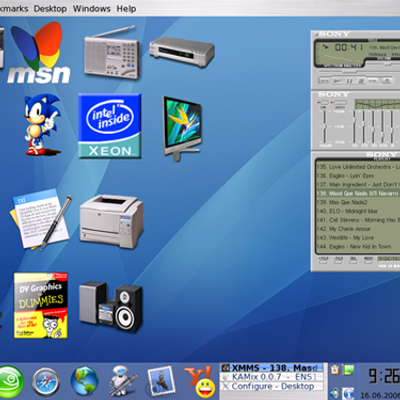This screenshot has height=400, width=400.
Task: Select playlist track 141 Cat Stevens
Action: [x=358, y=220]
